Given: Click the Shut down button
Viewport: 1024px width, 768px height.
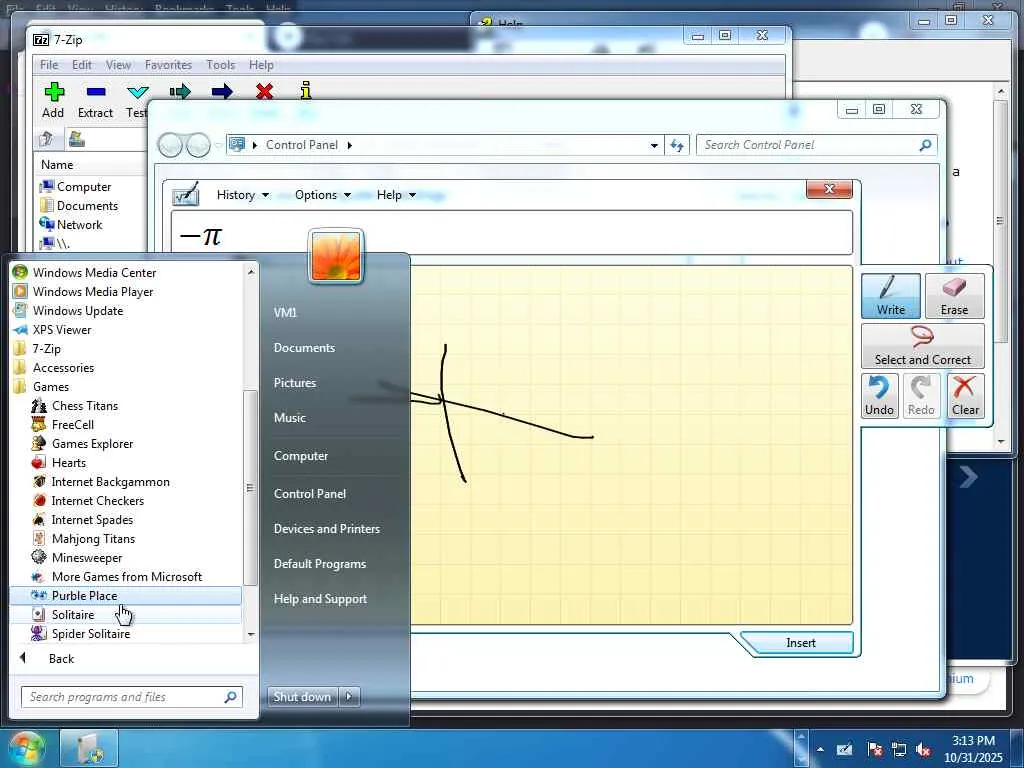Looking at the screenshot, I should tap(302, 696).
